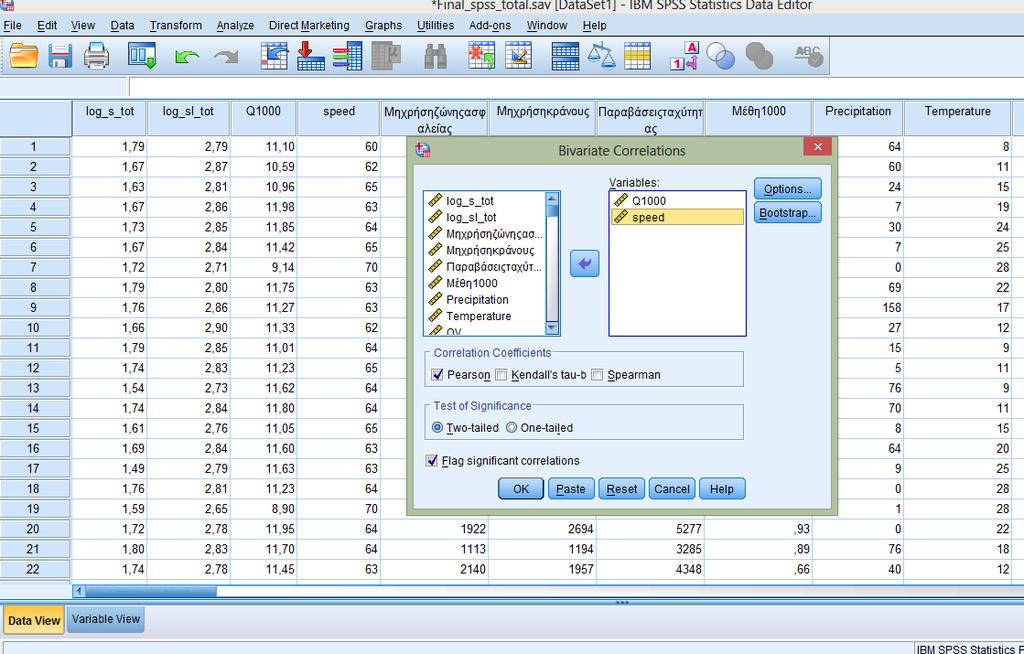Click the Print toolbar icon

pyautogui.click(x=97, y=56)
